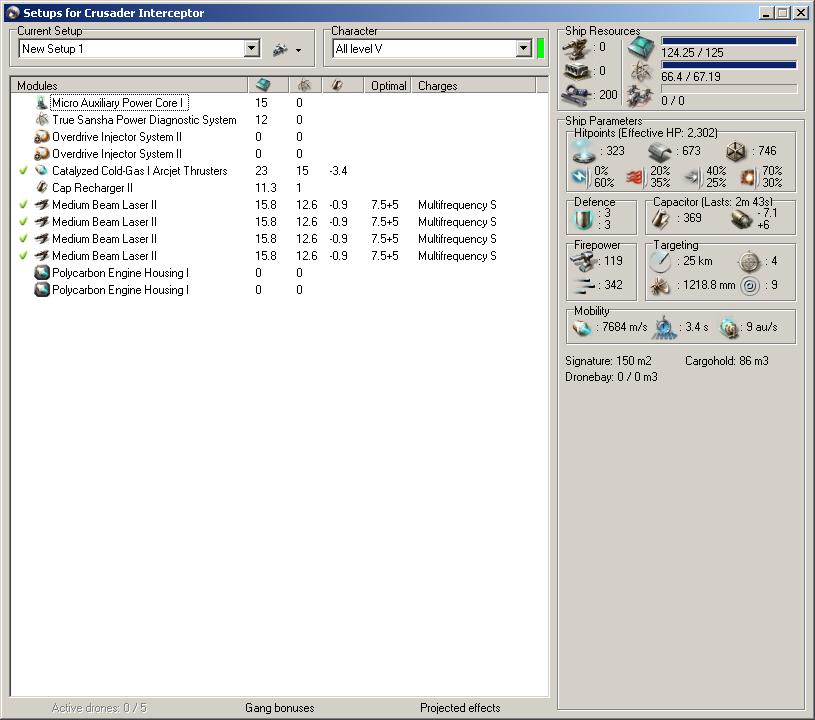The image size is (815, 720).
Task: Click the green status indicator beside Character
Action: (541, 48)
